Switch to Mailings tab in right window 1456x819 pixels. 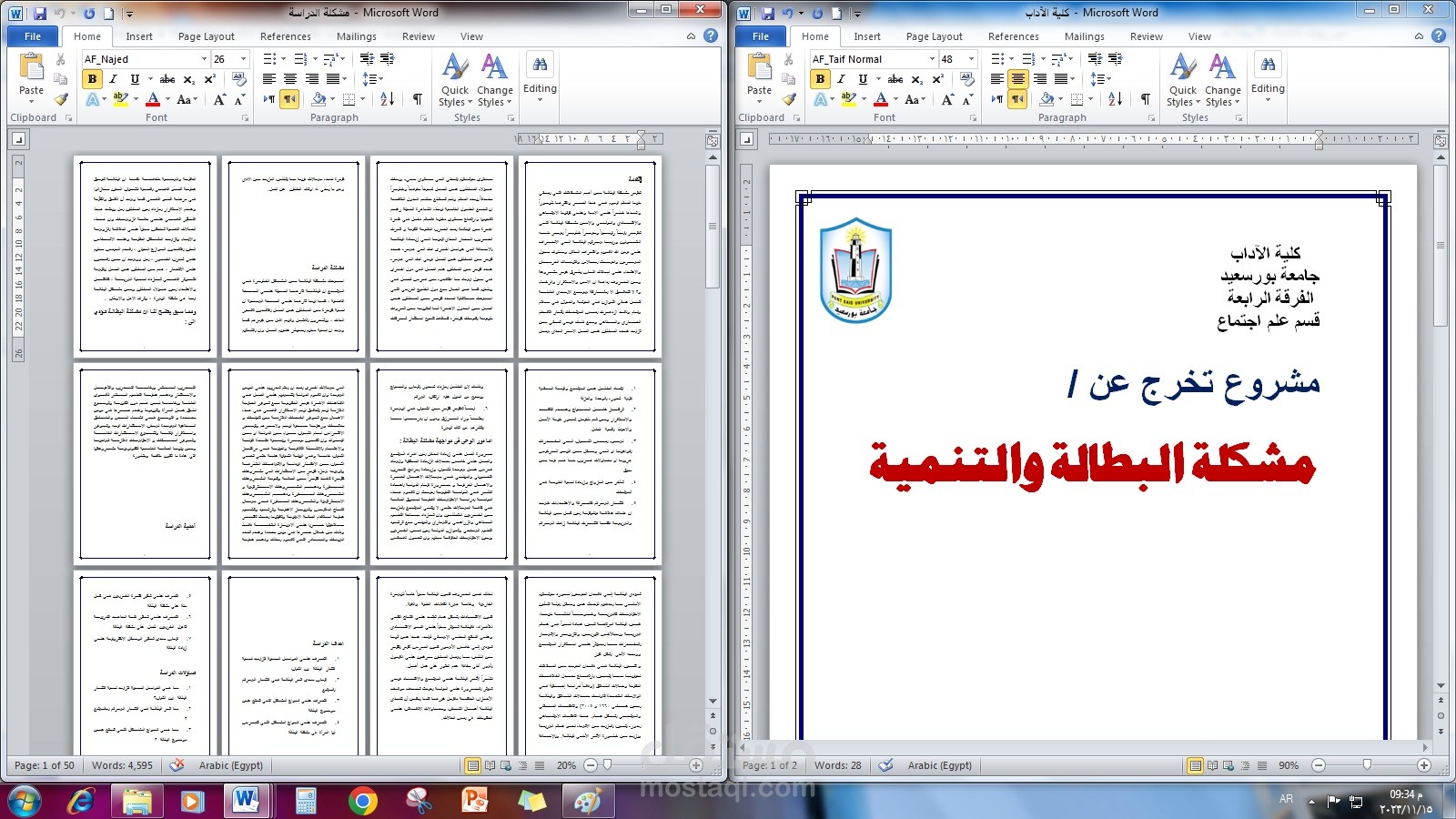pos(1085,36)
